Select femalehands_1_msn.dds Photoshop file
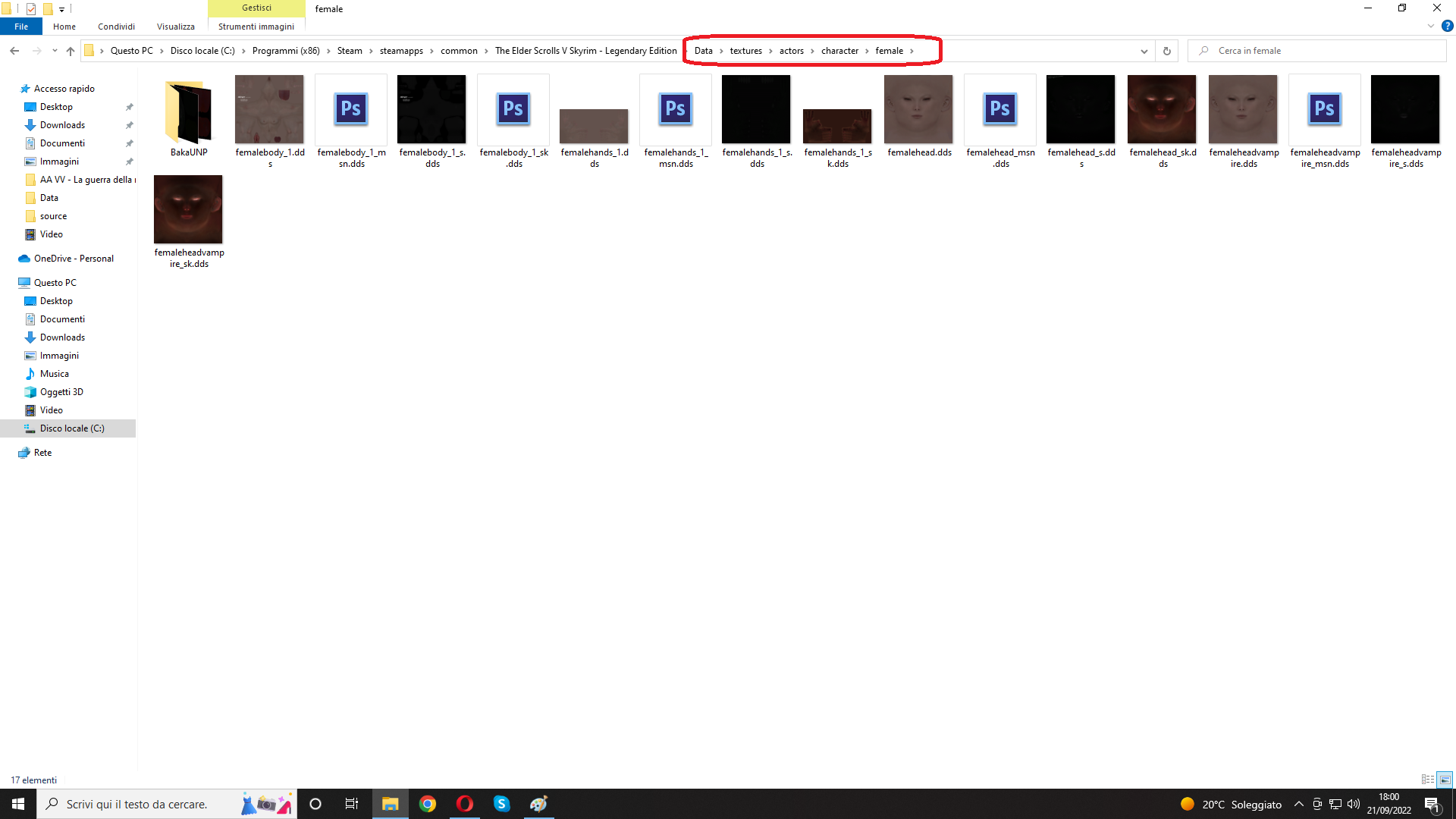This screenshot has width=1456, height=819. tap(676, 121)
